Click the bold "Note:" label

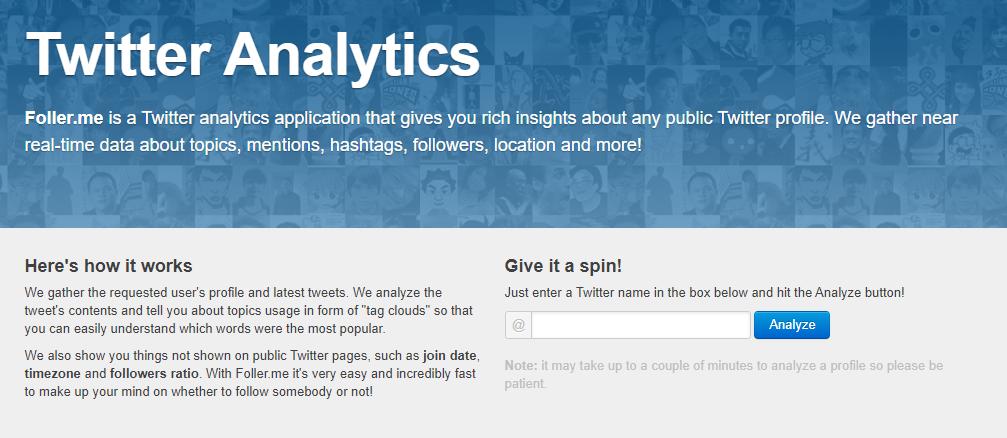tap(521, 365)
